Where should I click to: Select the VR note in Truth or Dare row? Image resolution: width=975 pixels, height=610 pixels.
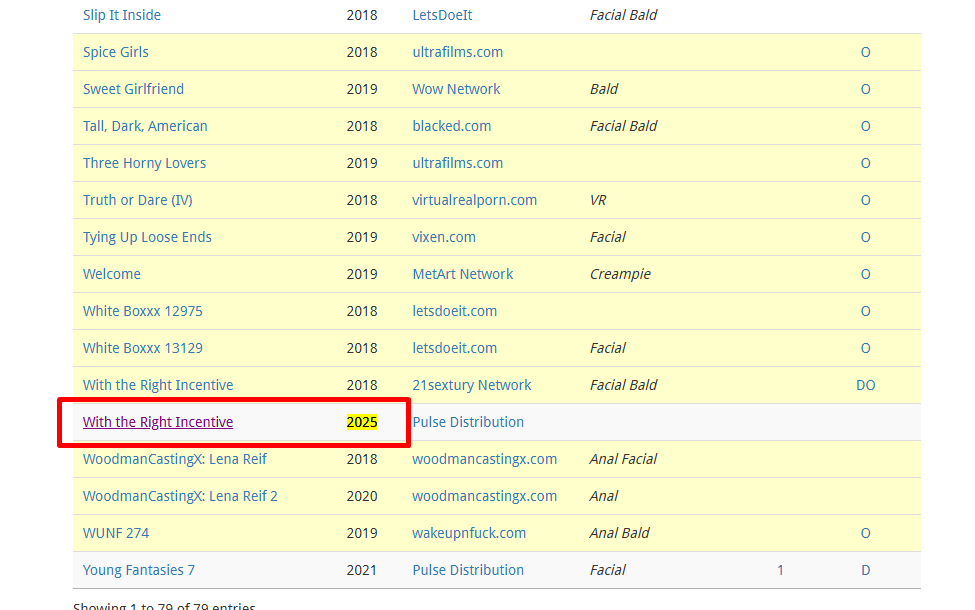point(598,200)
